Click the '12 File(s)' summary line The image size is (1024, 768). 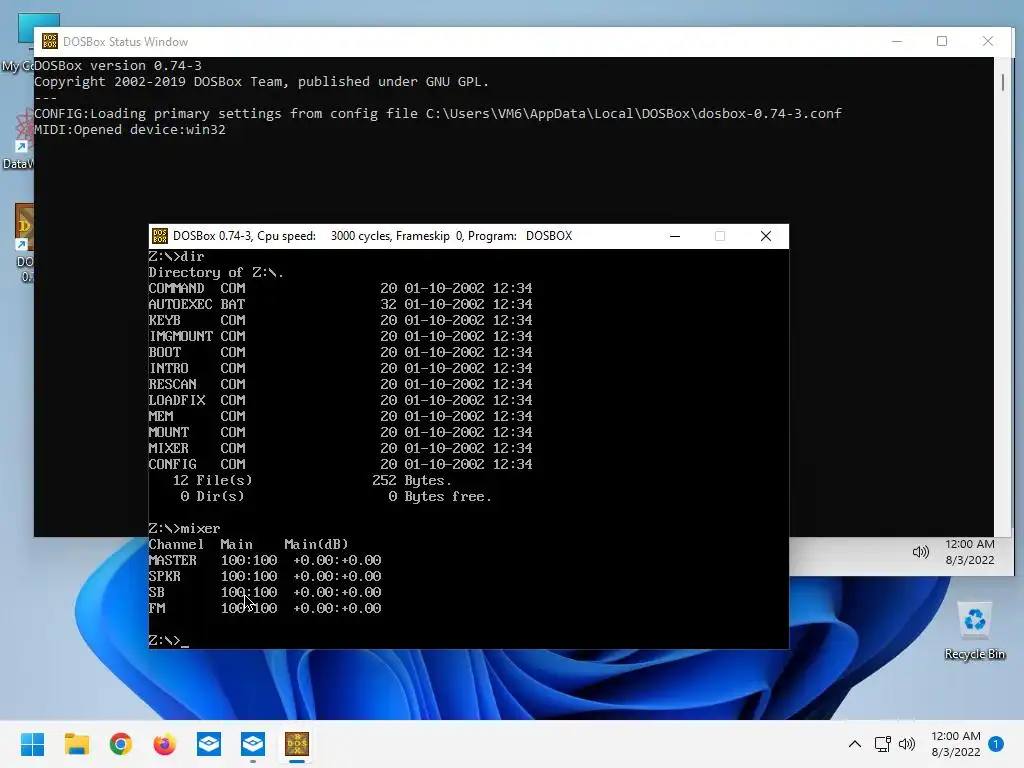point(312,480)
